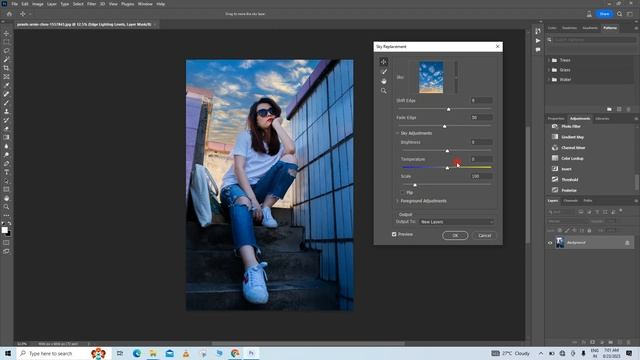Screen dimensions: 640x360
Task: Select the Hand tool in main toolbar
Action: (6, 198)
